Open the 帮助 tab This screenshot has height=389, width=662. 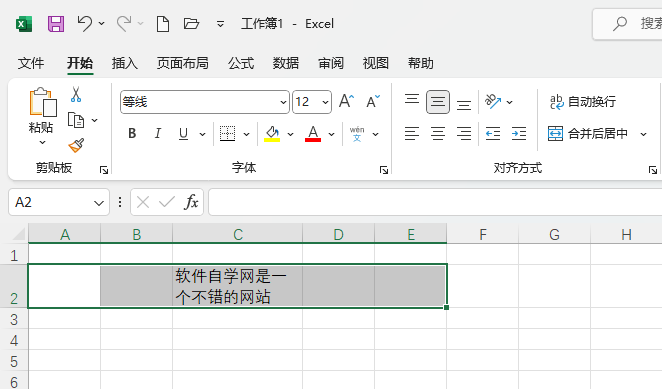pyautogui.click(x=421, y=63)
